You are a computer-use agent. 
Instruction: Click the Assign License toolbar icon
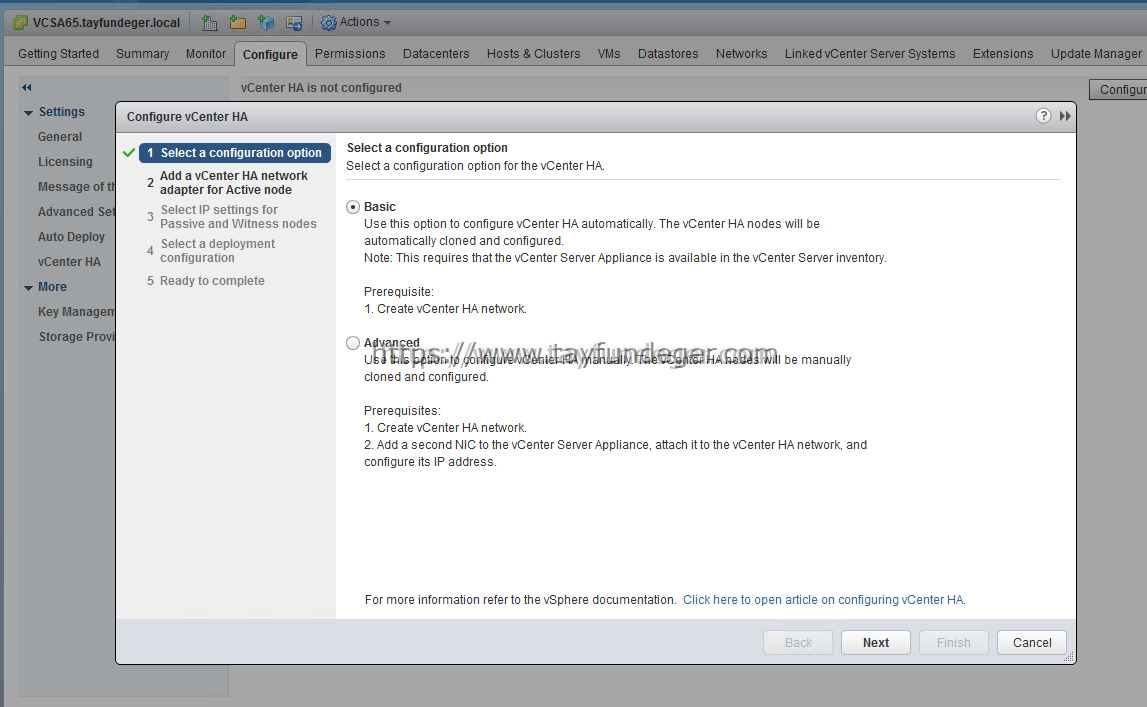click(294, 23)
